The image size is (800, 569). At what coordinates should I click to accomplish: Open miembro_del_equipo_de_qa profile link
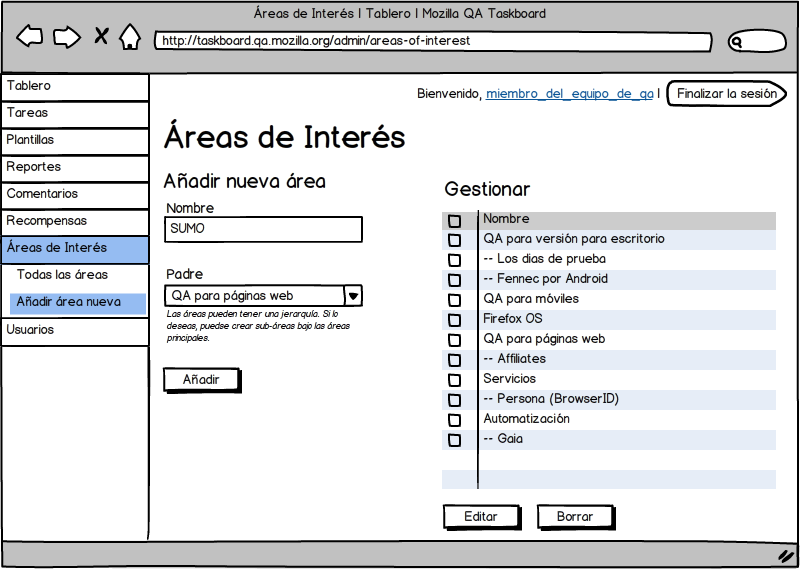(569, 94)
